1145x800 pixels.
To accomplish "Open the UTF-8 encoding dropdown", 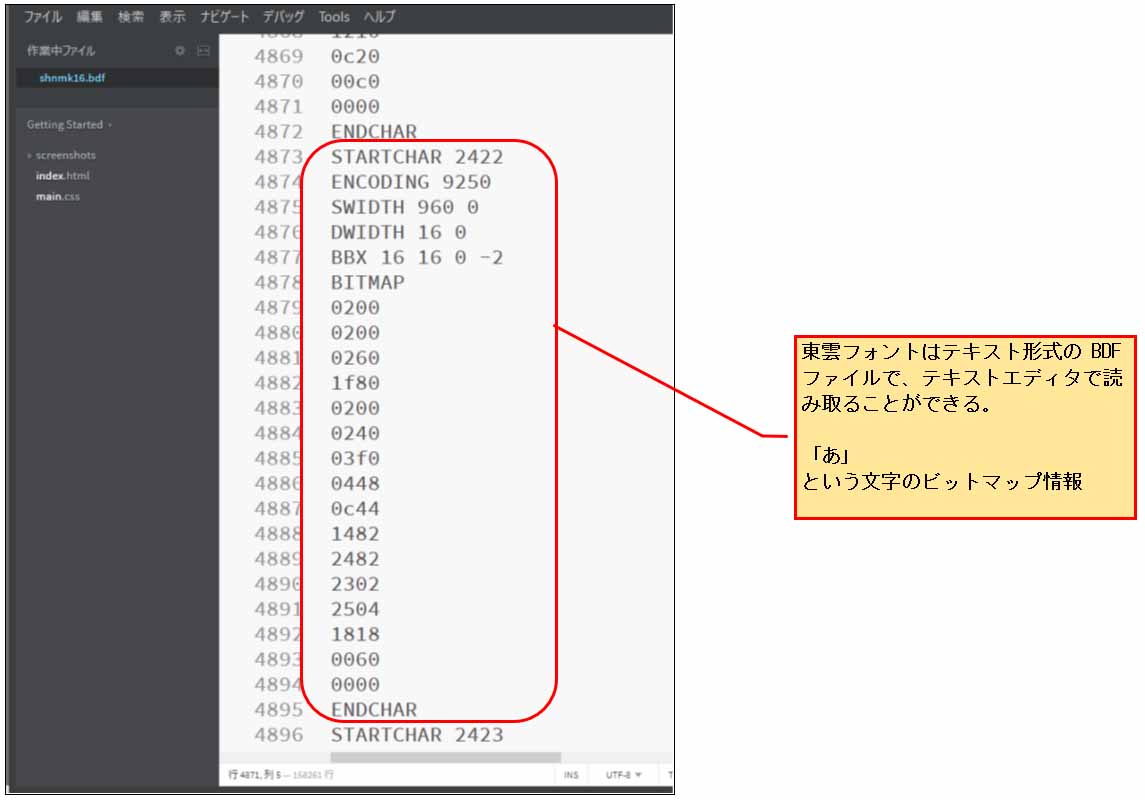I will 623,775.
